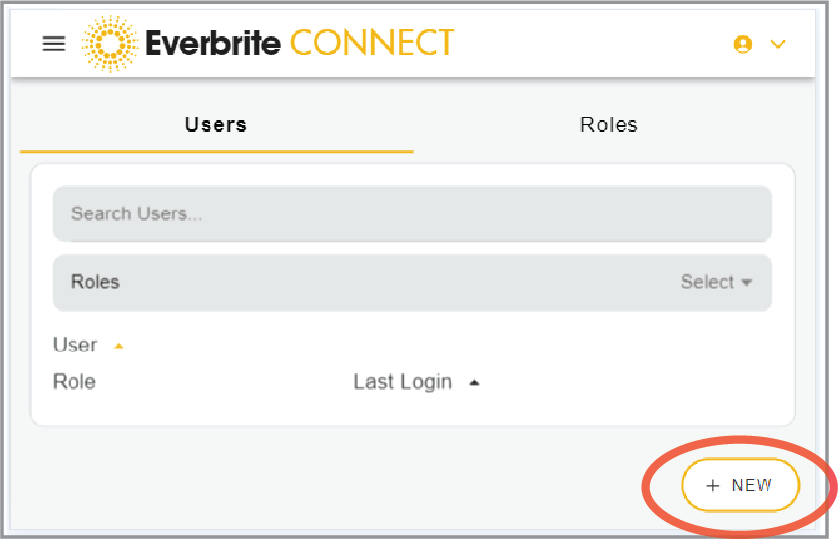Switch to the Users tab
Viewport: 838px width, 542px height.
[x=216, y=125]
